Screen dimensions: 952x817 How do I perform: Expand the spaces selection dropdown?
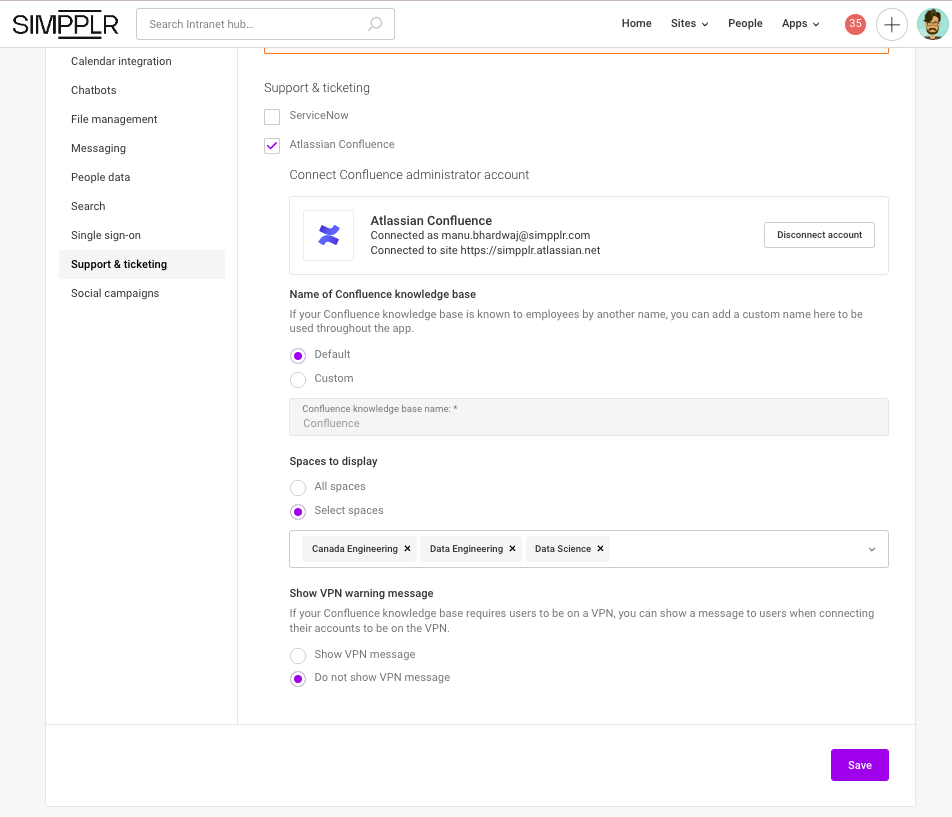tap(871, 548)
